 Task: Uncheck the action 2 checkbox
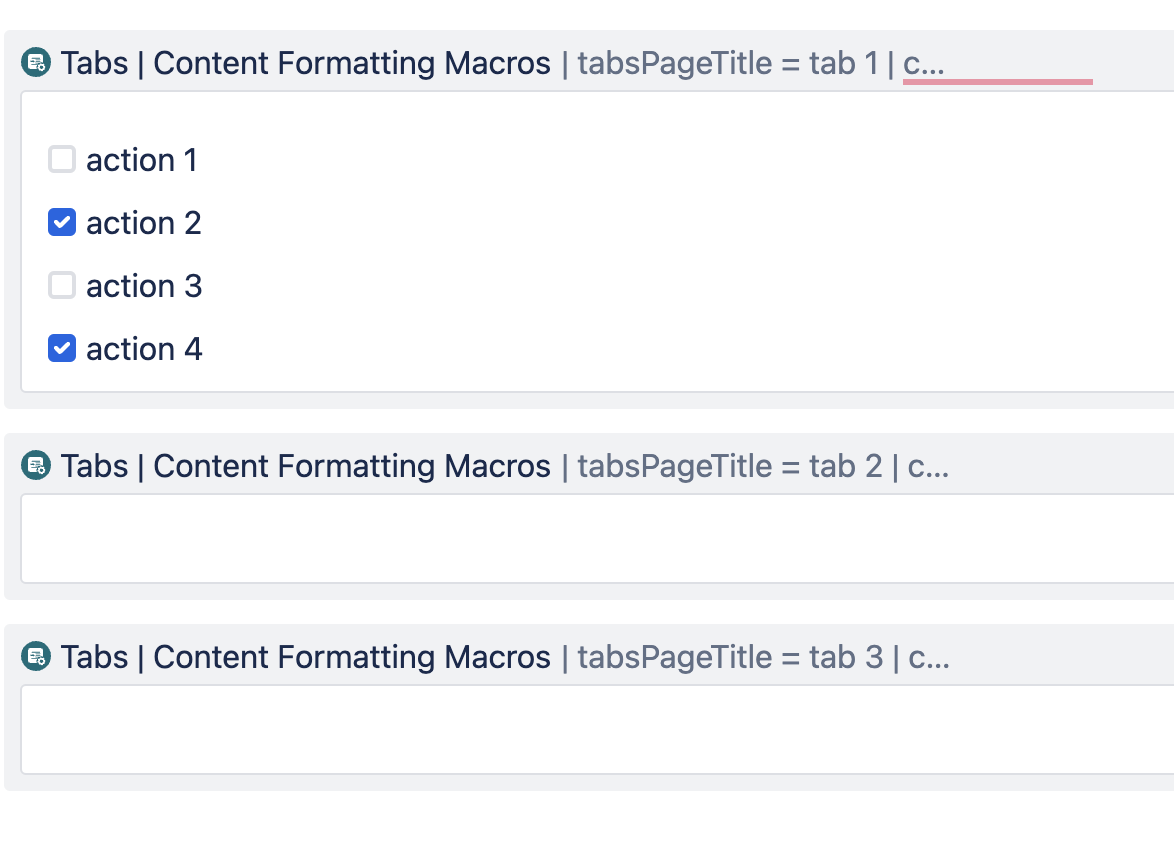(62, 222)
